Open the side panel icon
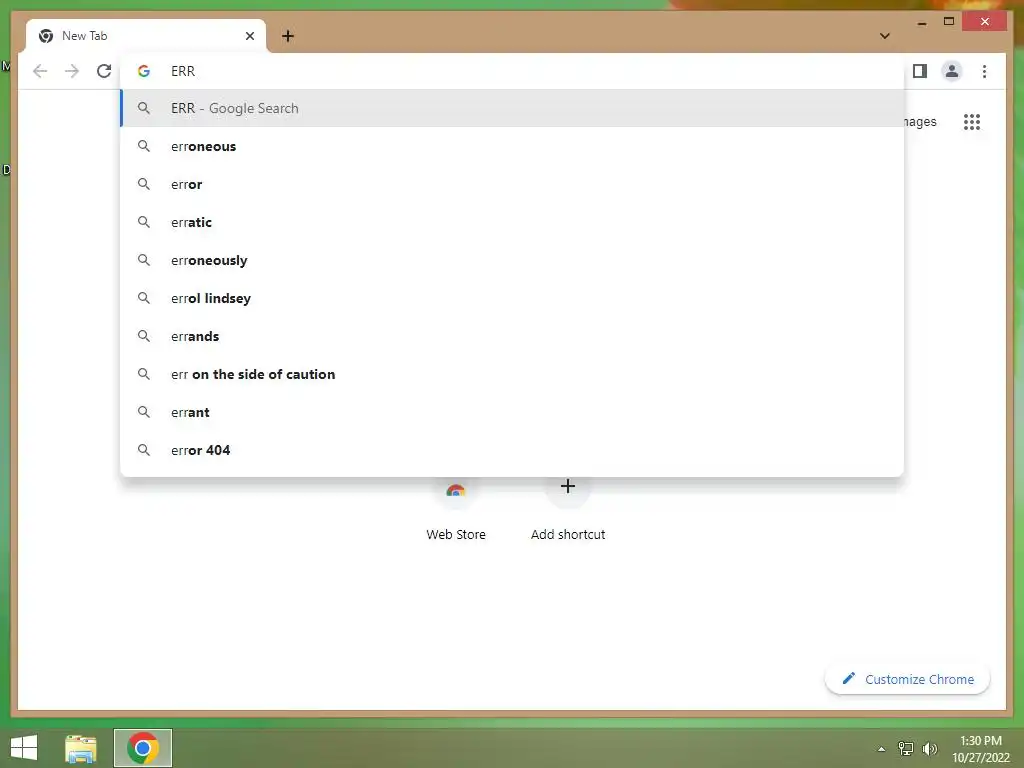The image size is (1024, 768). 920,71
